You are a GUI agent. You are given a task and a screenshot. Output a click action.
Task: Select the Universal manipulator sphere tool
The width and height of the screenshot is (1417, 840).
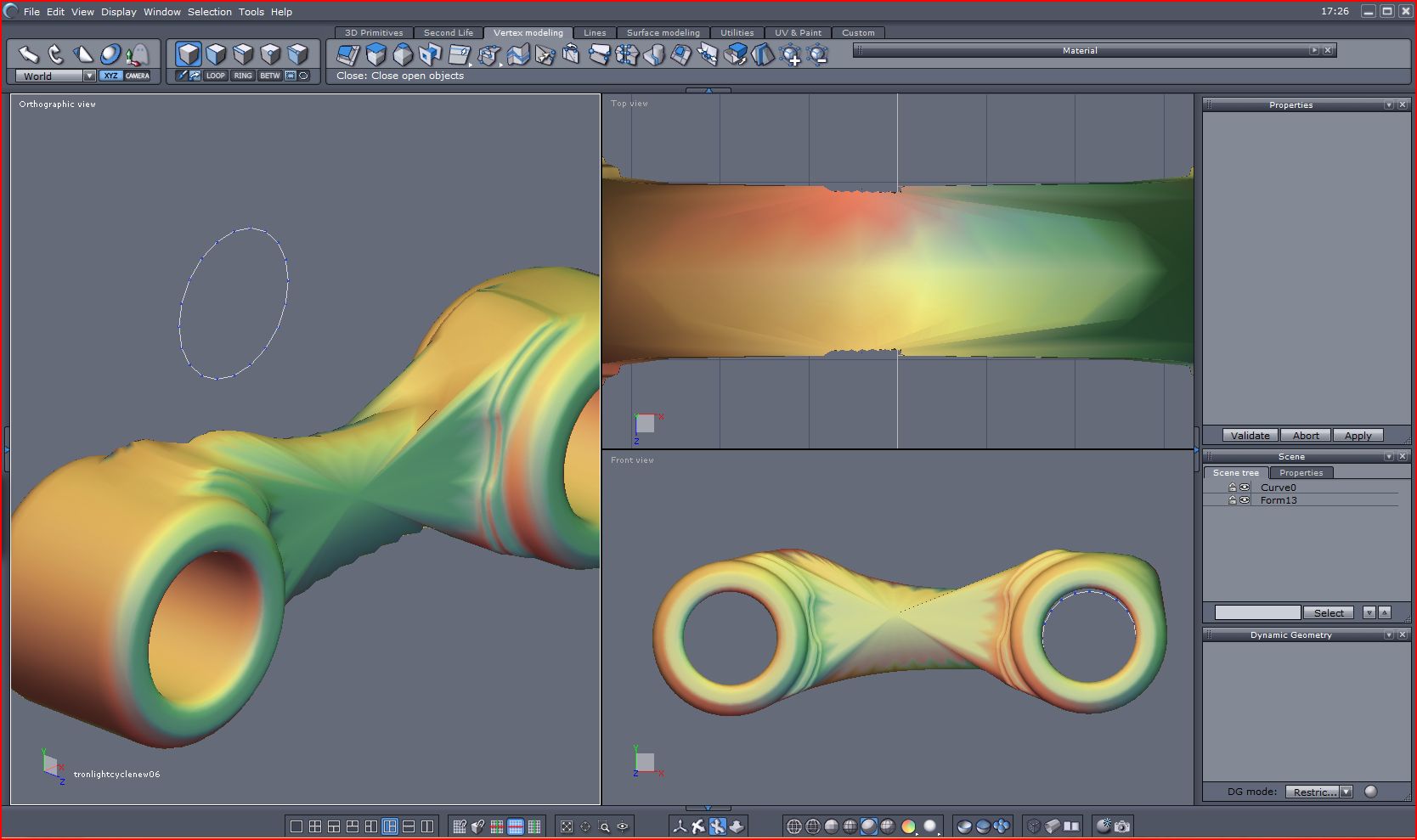(110, 54)
